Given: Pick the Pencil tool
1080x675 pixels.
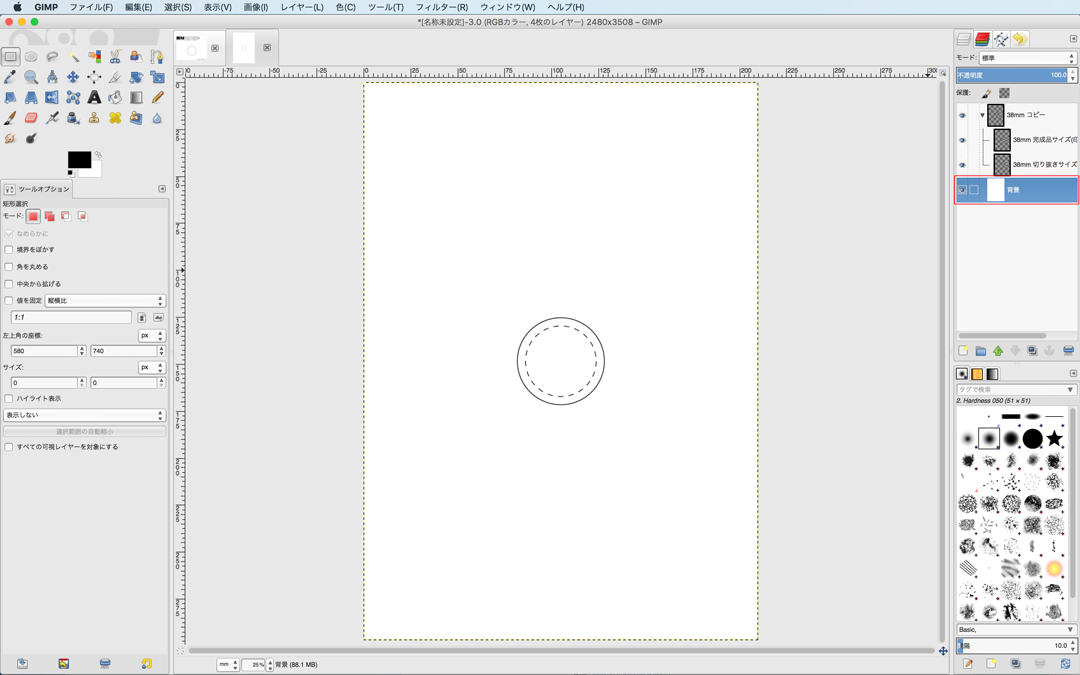Looking at the screenshot, I should click(x=157, y=97).
